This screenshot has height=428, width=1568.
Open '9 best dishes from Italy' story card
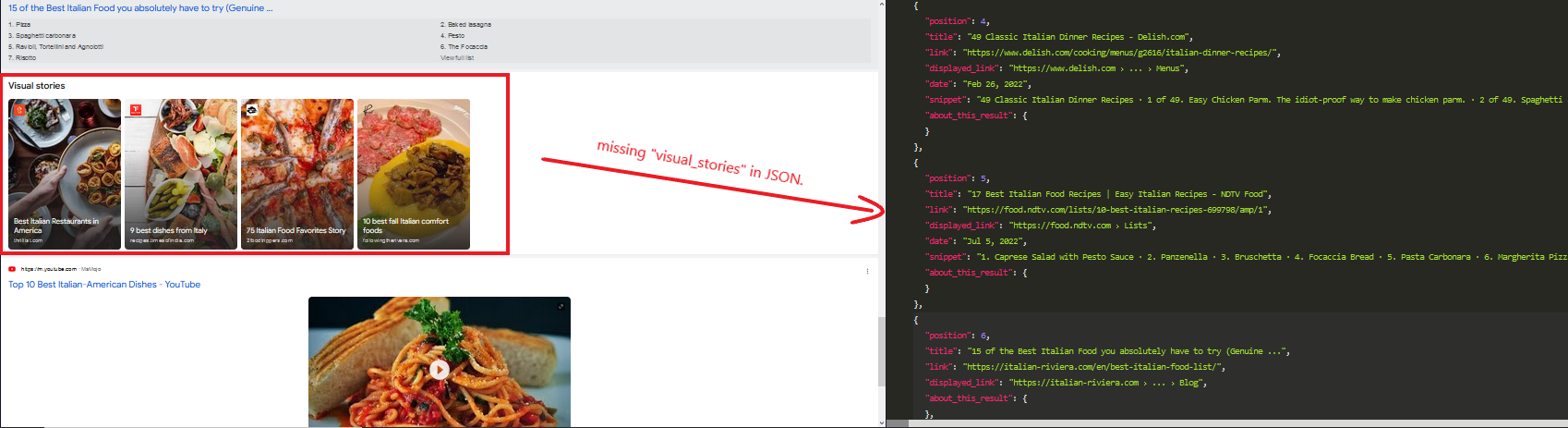click(181, 174)
